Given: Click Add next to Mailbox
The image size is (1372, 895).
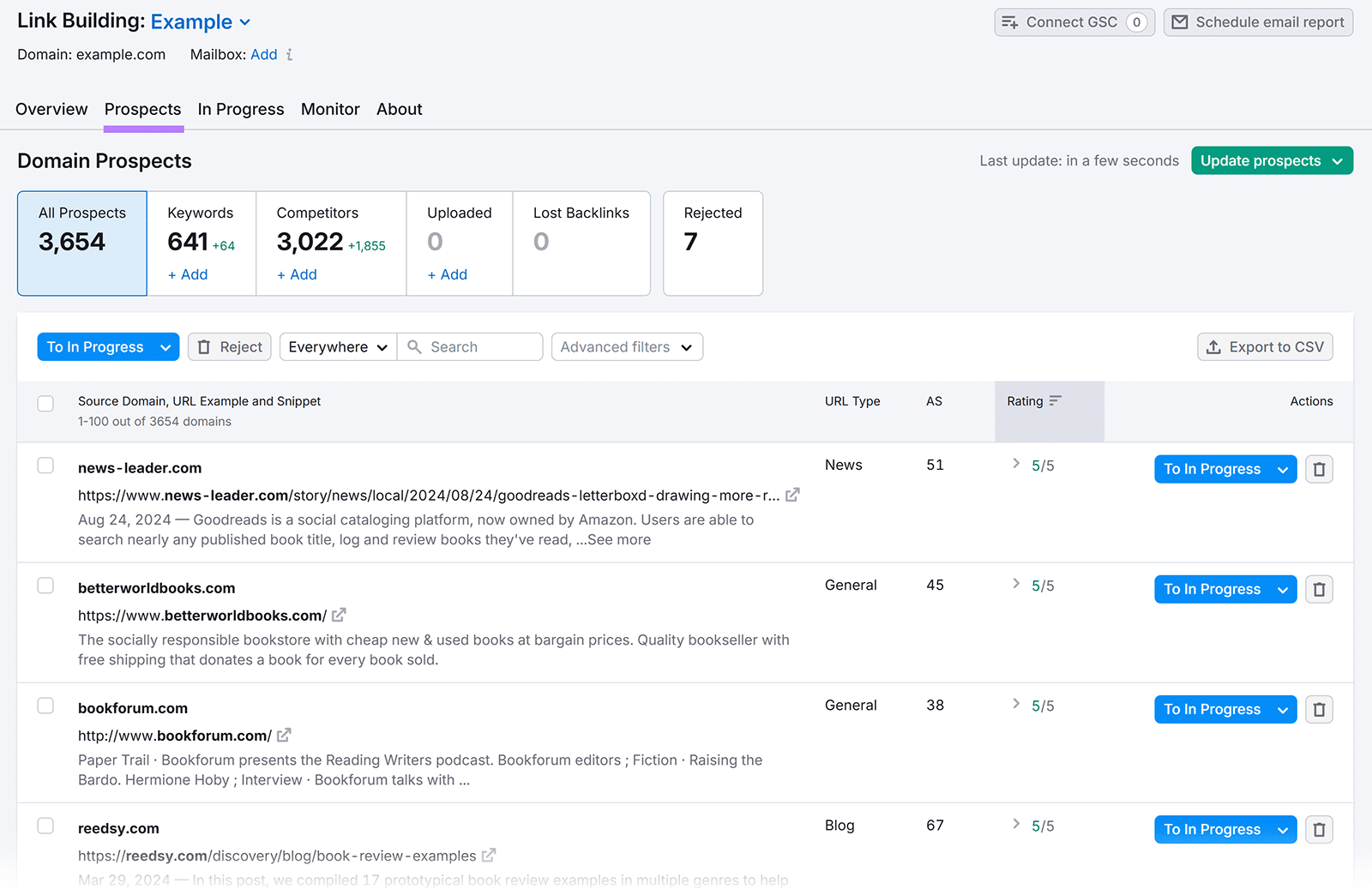Looking at the screenshot, I should 263,55.
